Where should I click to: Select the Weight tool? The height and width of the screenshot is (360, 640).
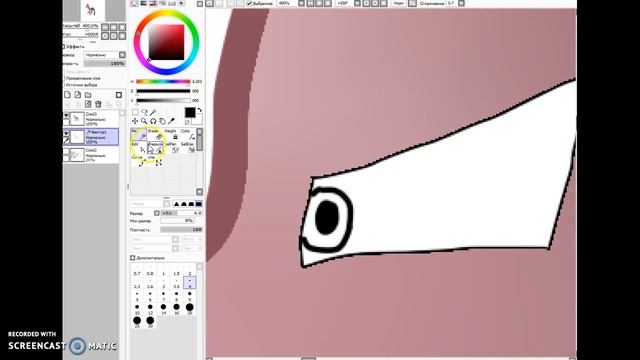(x=171, y=135)
